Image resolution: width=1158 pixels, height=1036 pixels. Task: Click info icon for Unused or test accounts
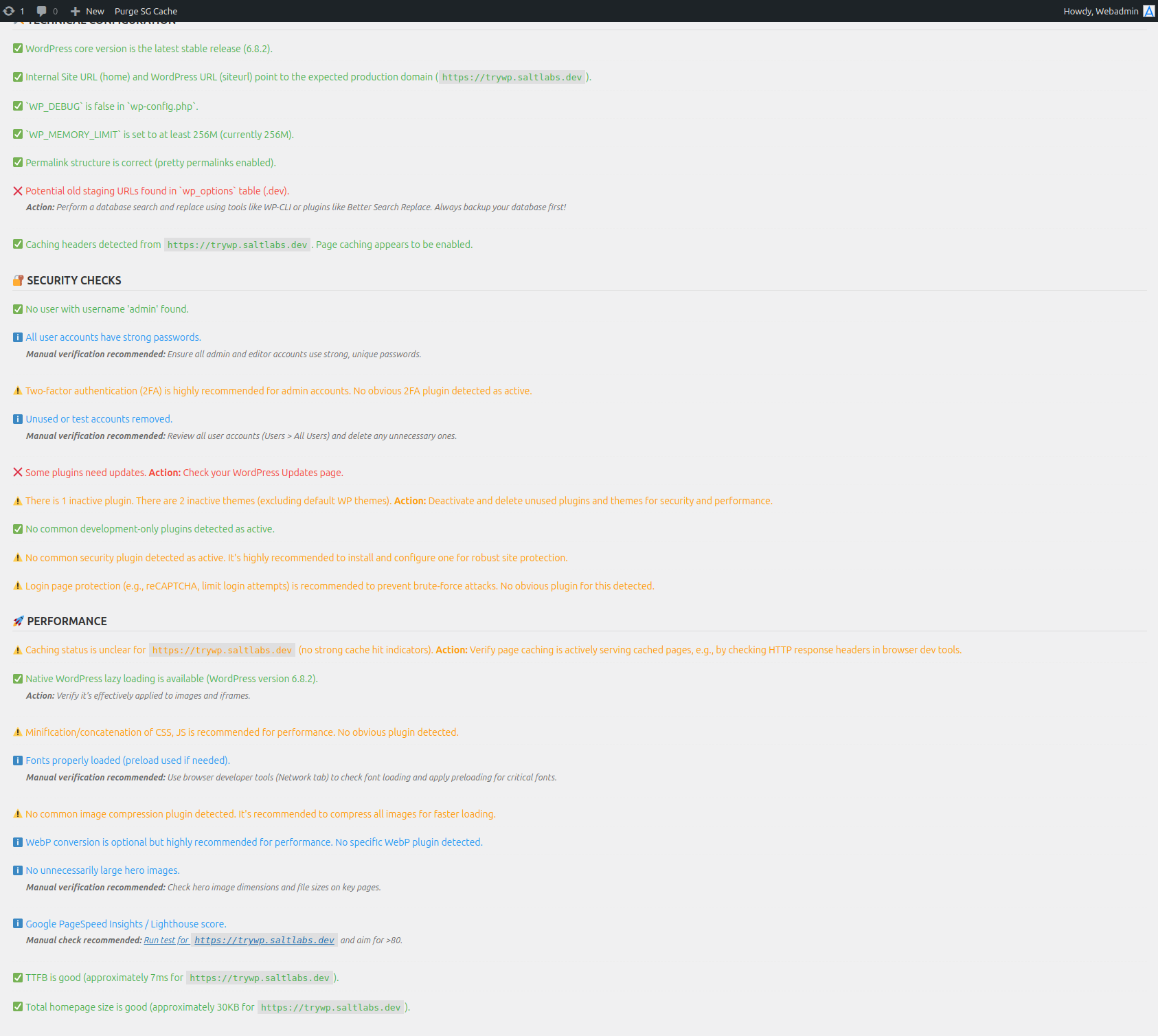coord(18,419)
